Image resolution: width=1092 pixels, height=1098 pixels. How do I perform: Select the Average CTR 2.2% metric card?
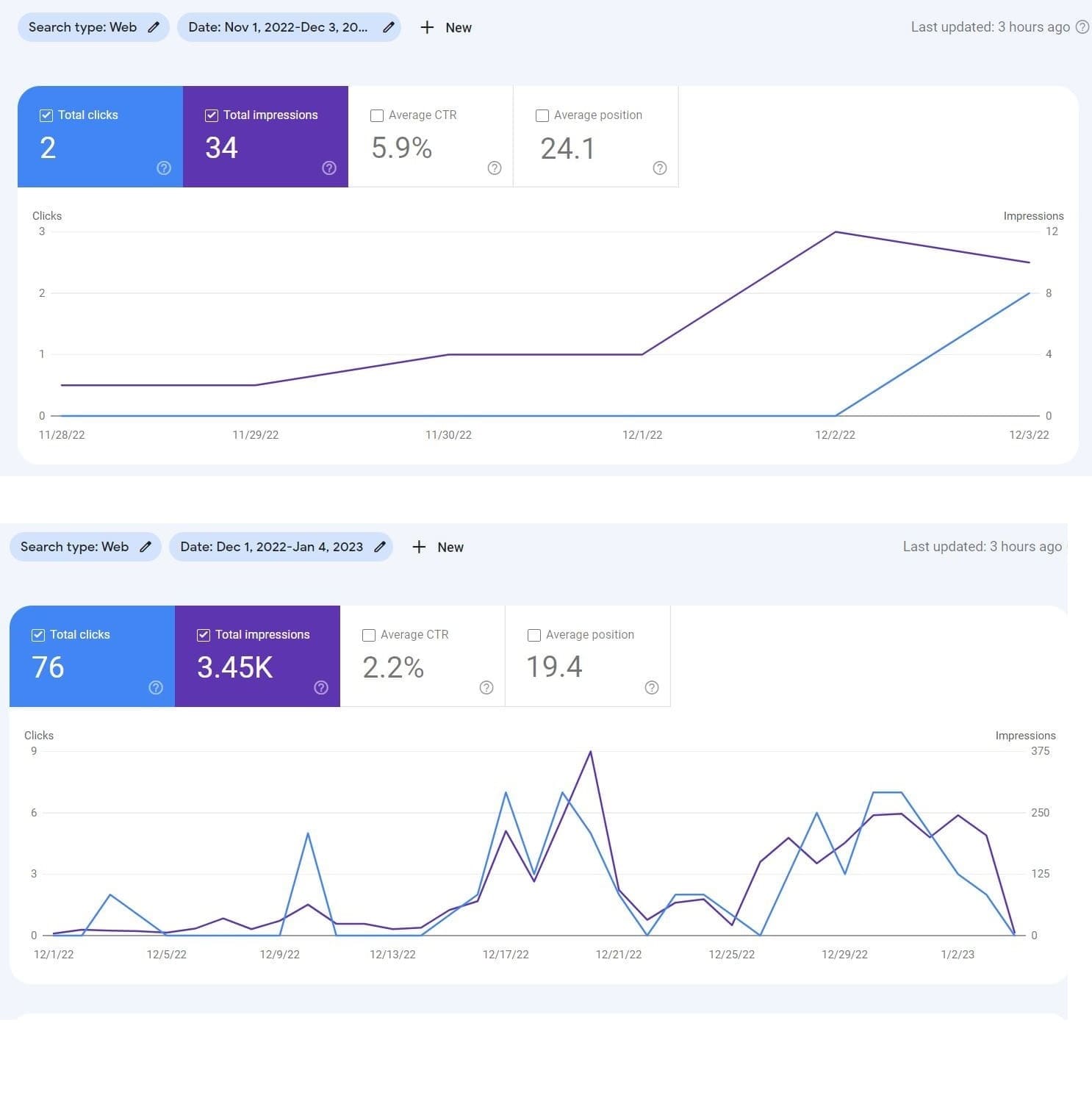tap(423, 656)
